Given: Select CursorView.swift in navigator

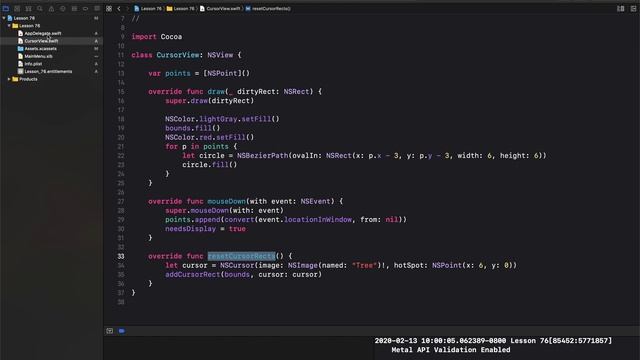Looking at the screenshot, I should pyautogui.click(x=41, y=41).
